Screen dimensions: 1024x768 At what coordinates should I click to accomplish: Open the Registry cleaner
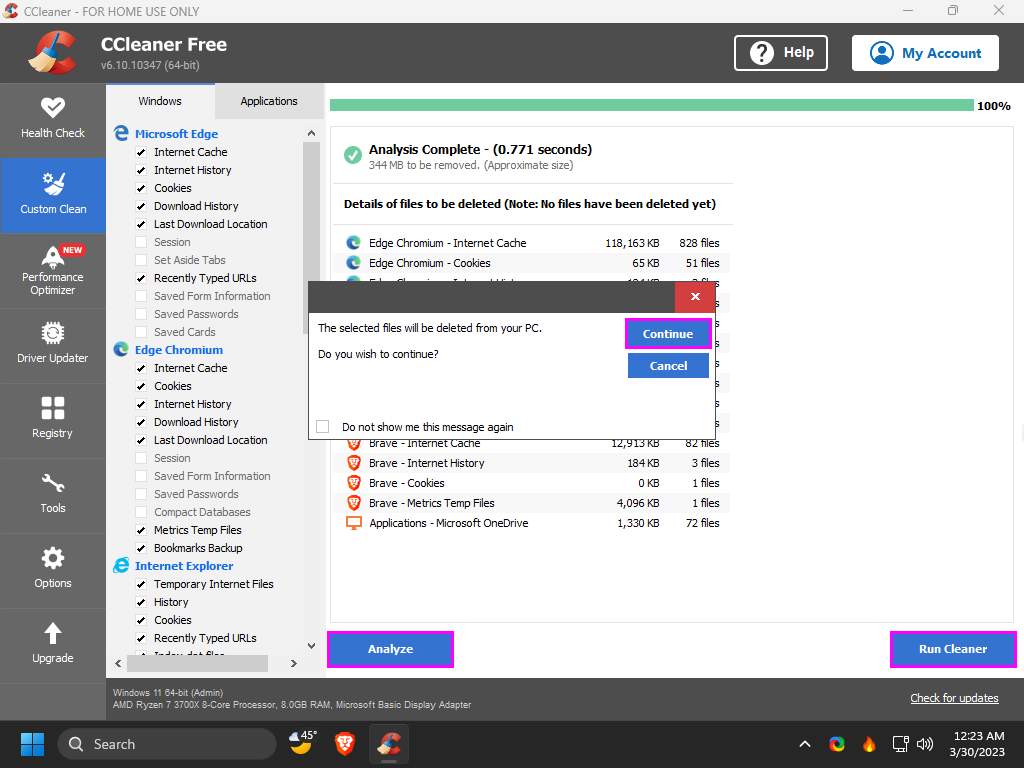53,421
